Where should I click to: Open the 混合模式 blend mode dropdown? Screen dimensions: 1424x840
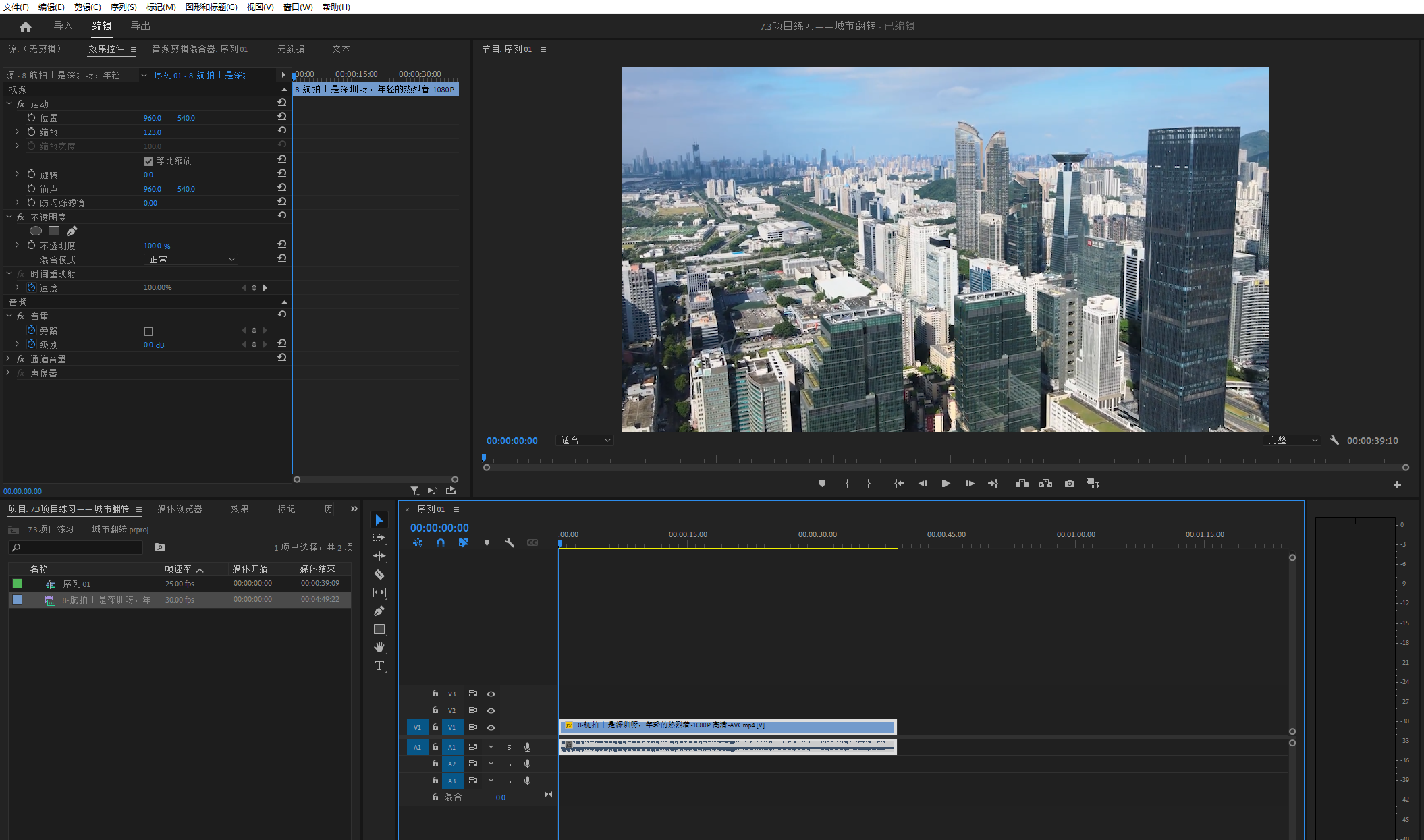coord(191,260)
